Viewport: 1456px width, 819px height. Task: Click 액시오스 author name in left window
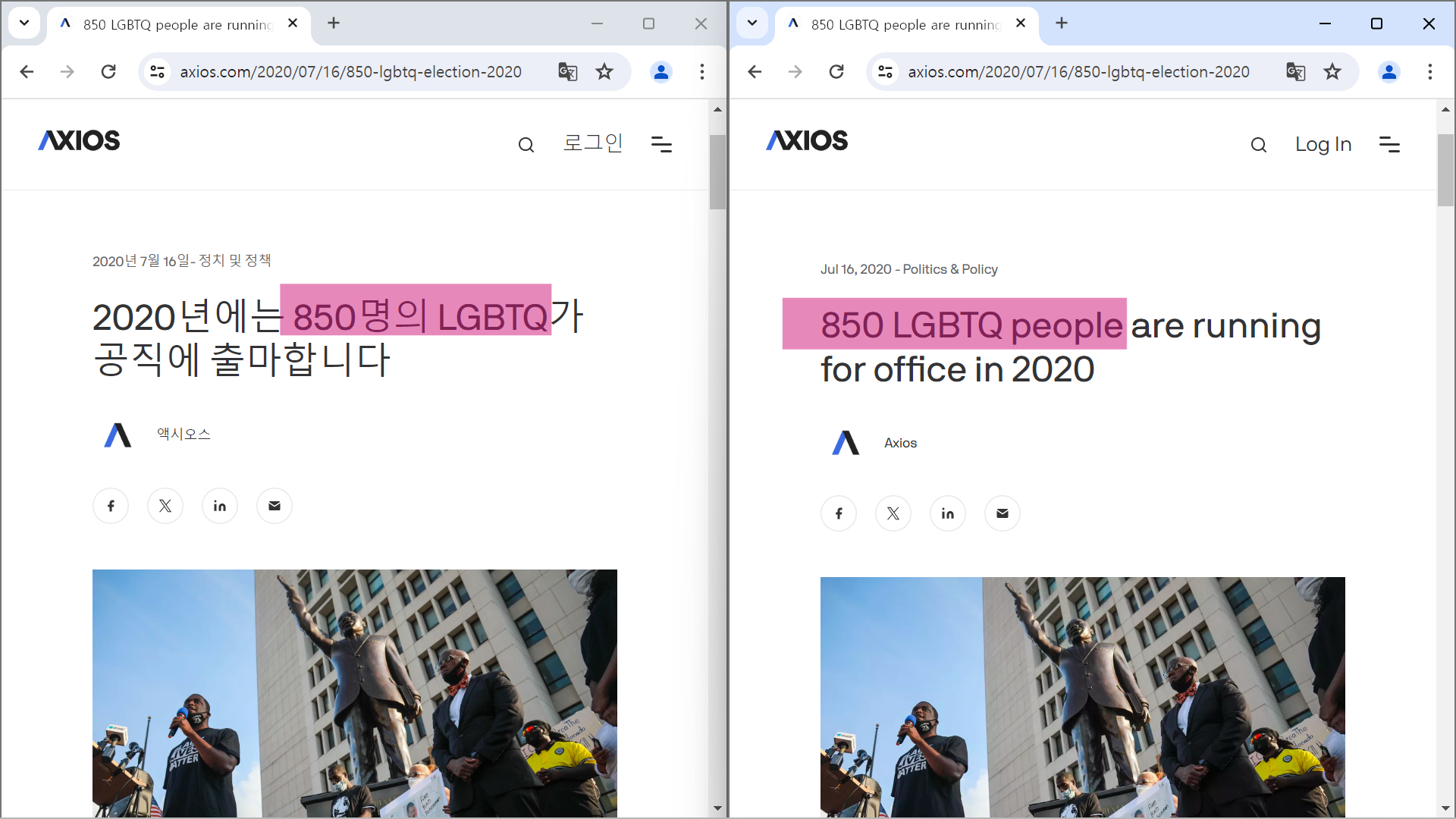(184, 434)
